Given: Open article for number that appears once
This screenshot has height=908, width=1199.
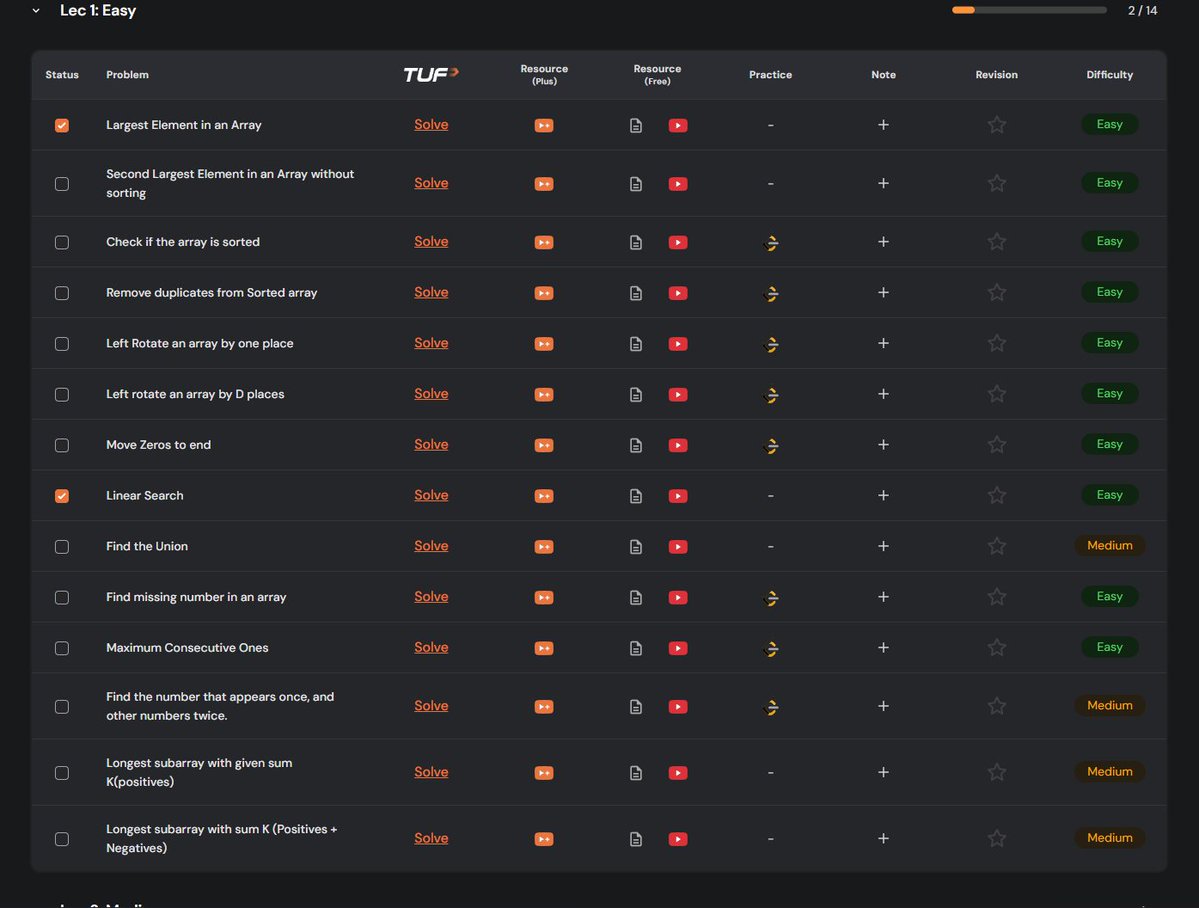Looking at the screenshot, I should 635,707.
